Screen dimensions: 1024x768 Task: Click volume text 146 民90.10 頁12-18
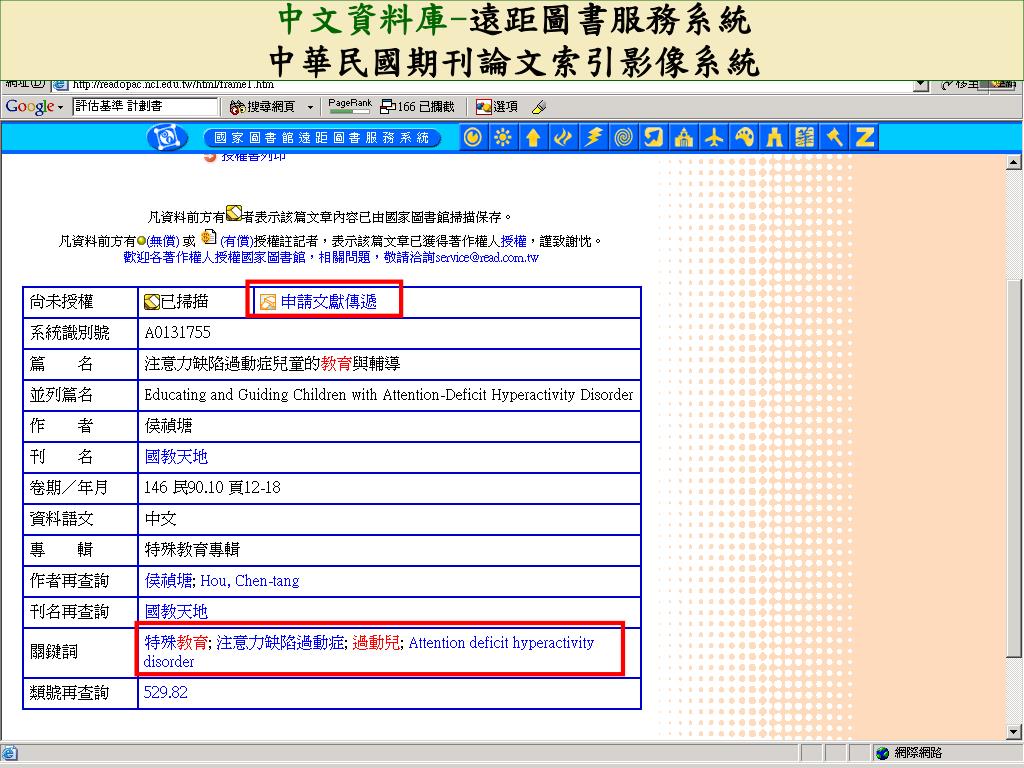[x=212, y=487]
